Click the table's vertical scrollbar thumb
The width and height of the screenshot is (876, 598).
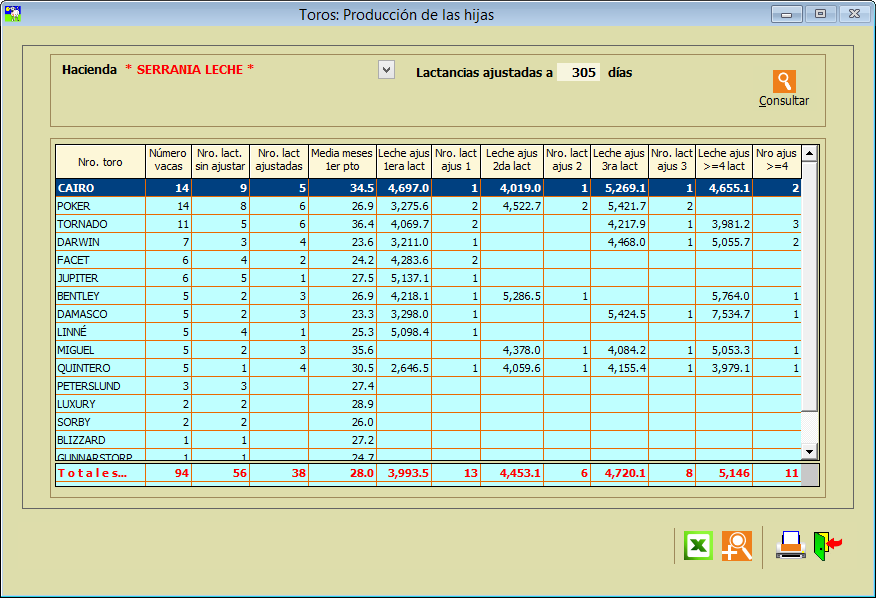(810, 285)
